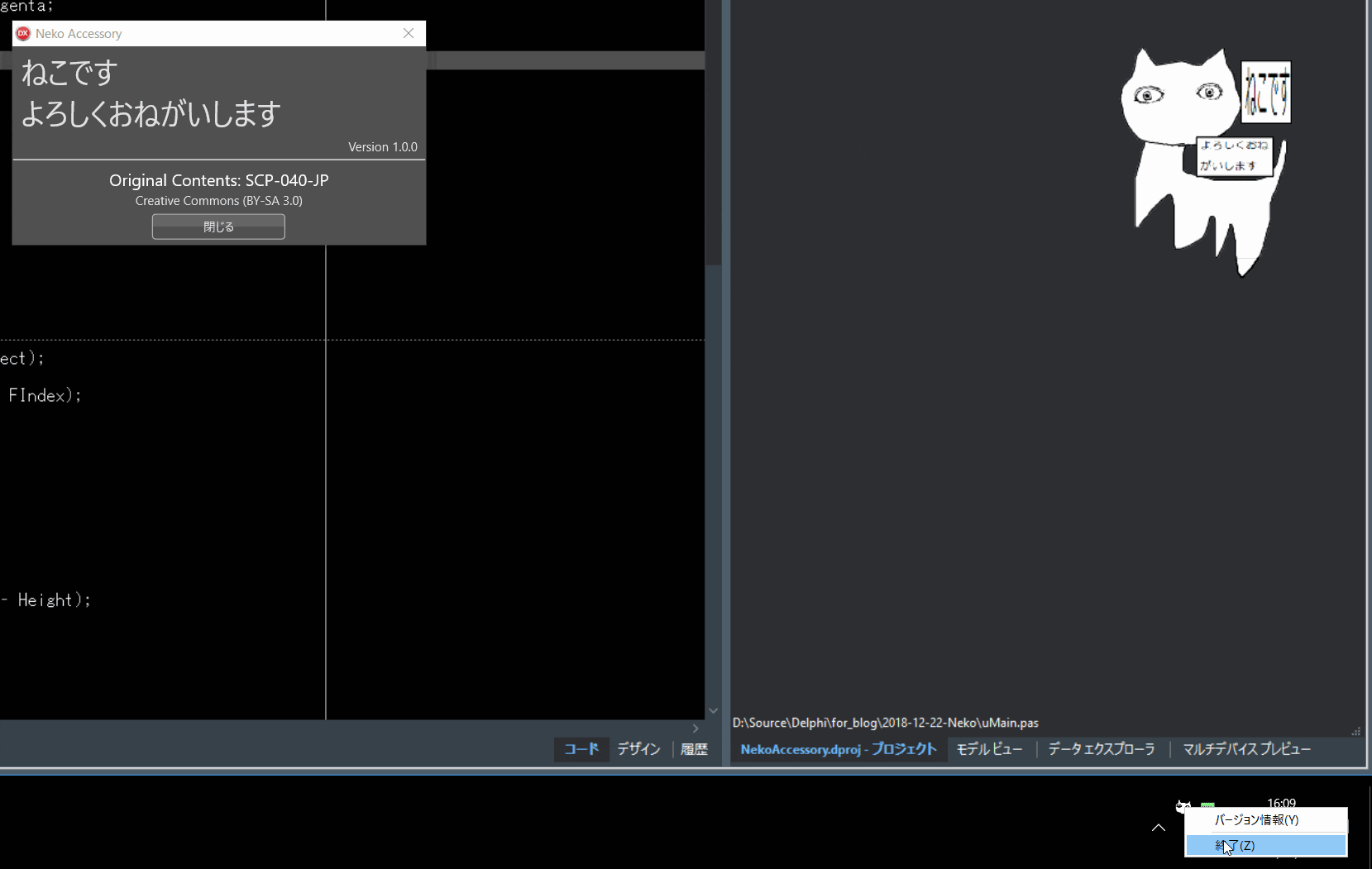This screenshot has width=1372, height=869.
Task: Select バージョン情報(Y) in tray context menu
Action: pos(1266,820)
